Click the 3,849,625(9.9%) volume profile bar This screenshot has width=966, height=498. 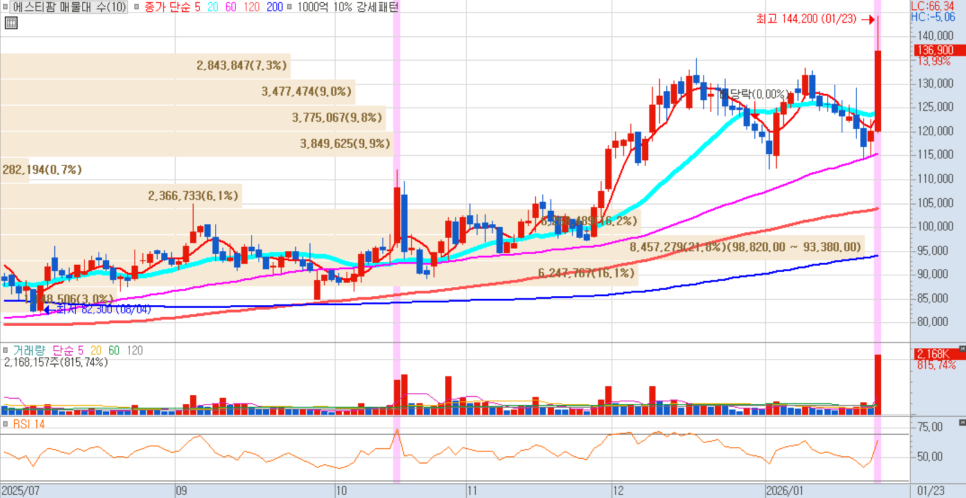(x=195, y=144)
